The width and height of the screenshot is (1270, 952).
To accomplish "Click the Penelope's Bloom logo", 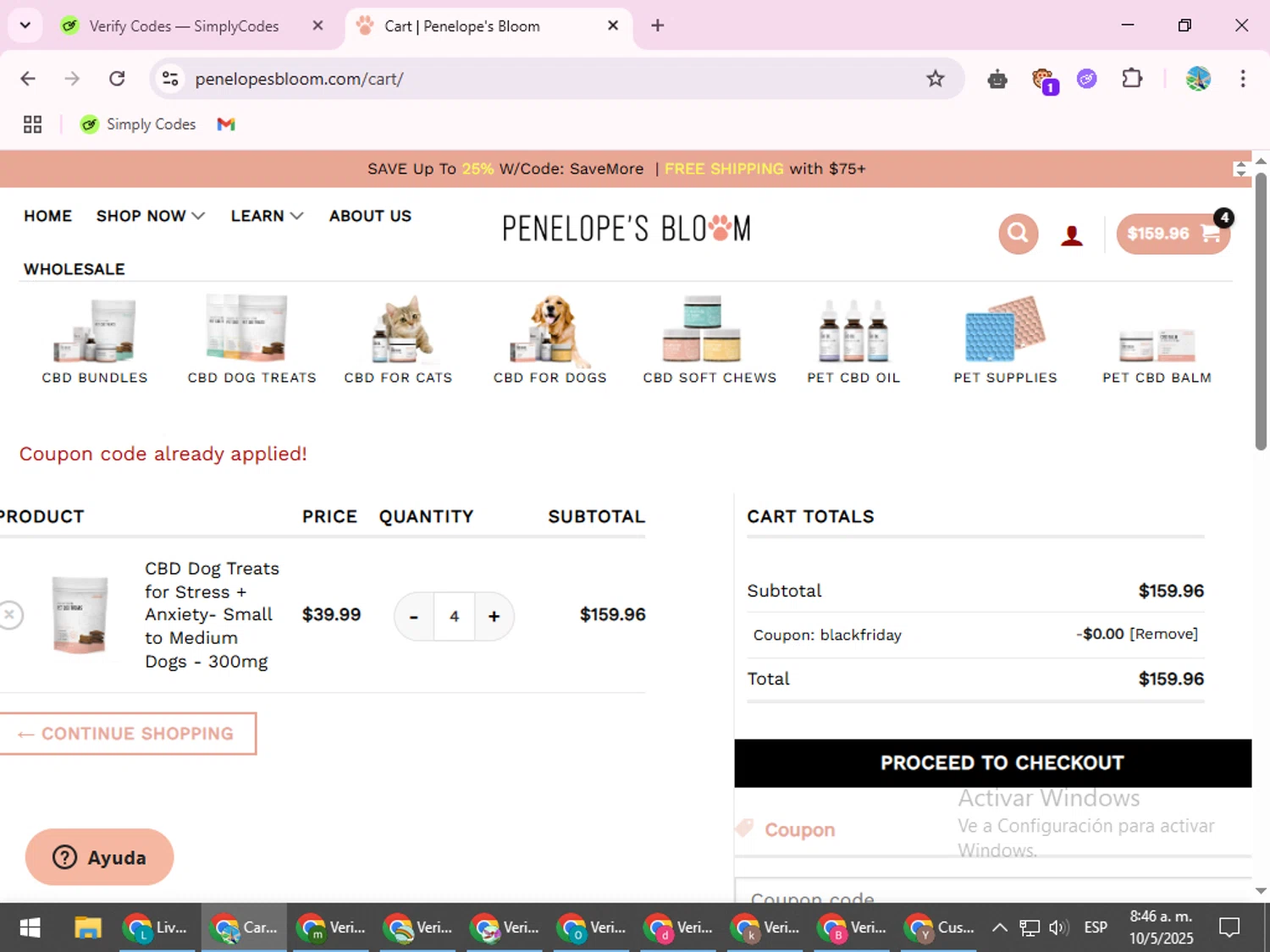I will 627,229.
